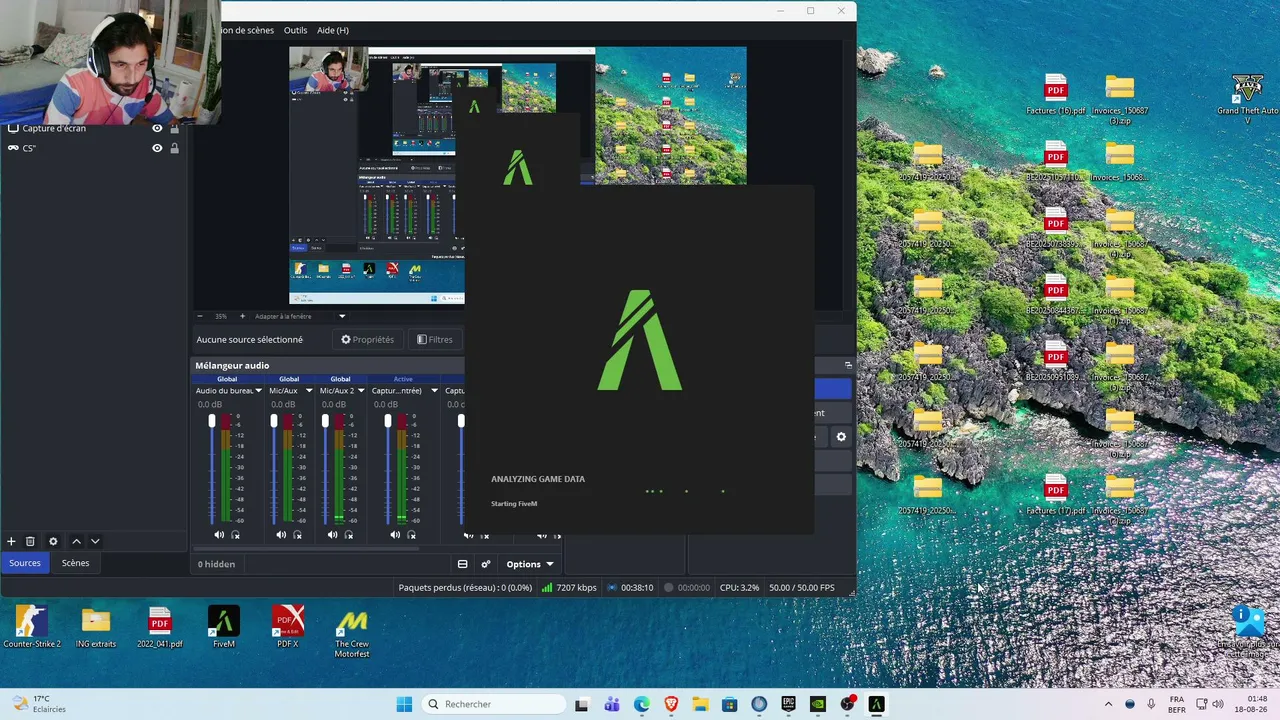Open 2022_041.pdf on the desktop

pos(160,627)
